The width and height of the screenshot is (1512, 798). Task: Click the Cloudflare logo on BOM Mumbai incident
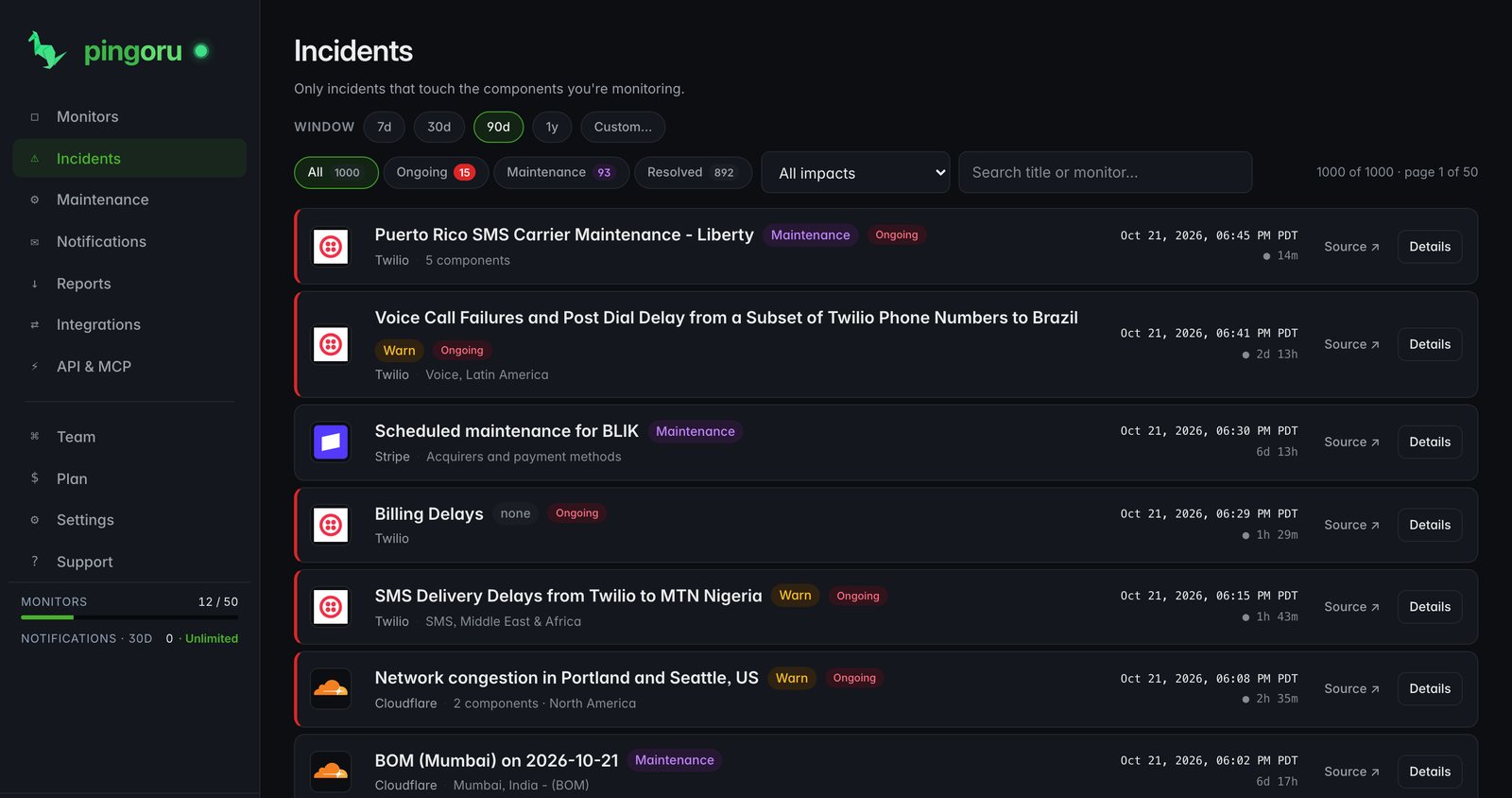click(331, 772)
